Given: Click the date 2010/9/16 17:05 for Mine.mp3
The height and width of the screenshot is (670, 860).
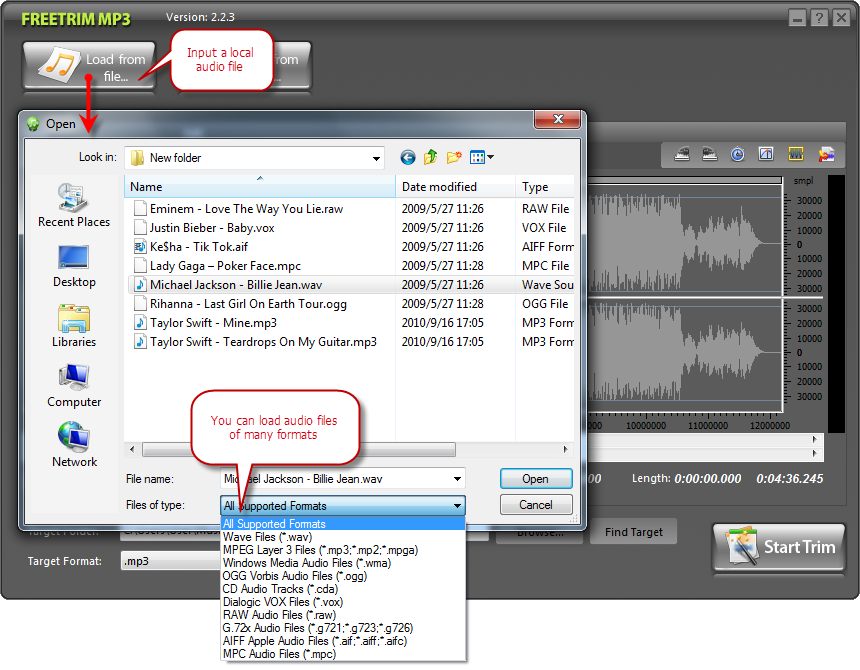Looking at the screenshot, I should point(443,323).
